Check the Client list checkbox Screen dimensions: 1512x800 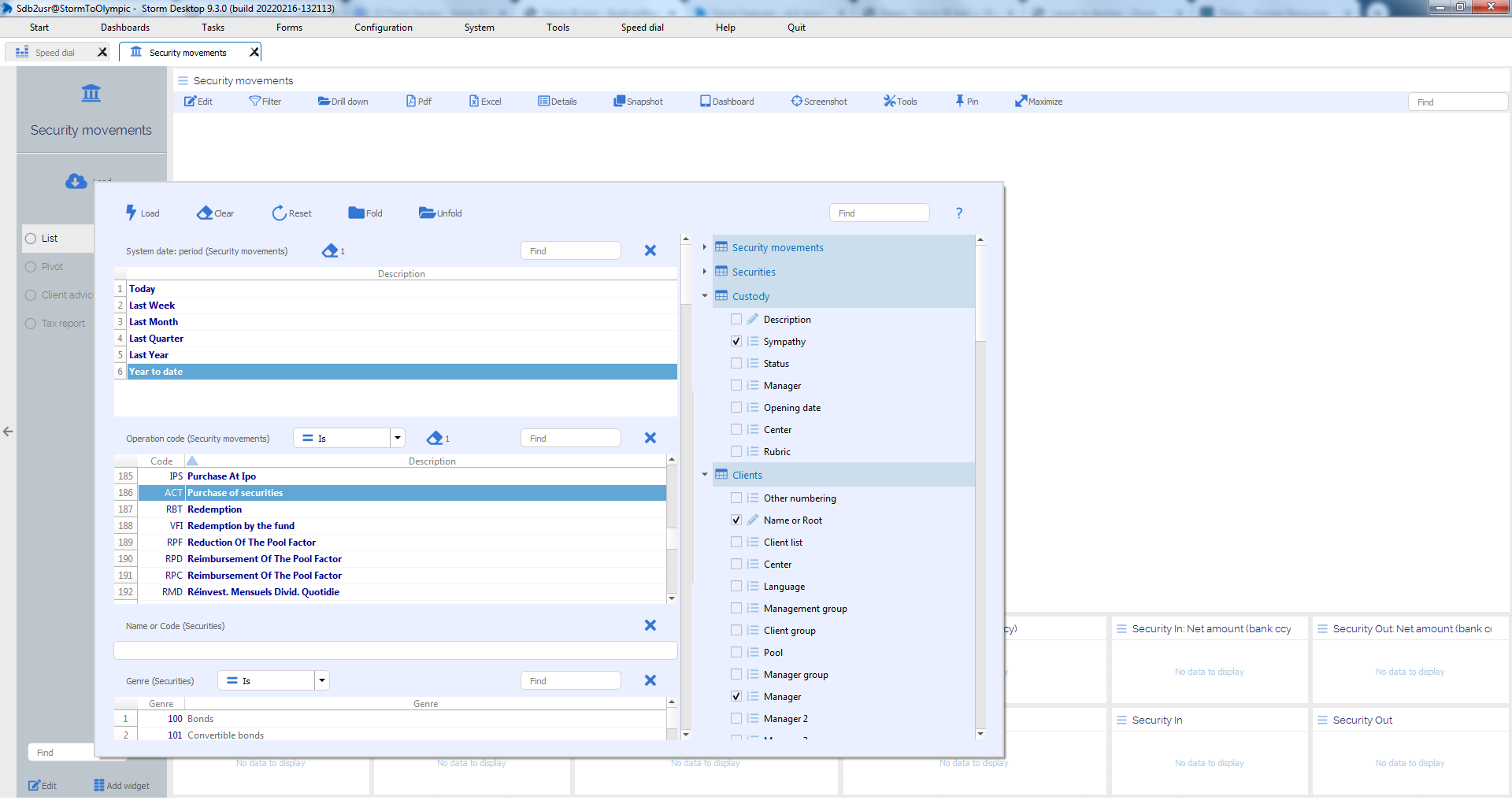tap(736, 542)
